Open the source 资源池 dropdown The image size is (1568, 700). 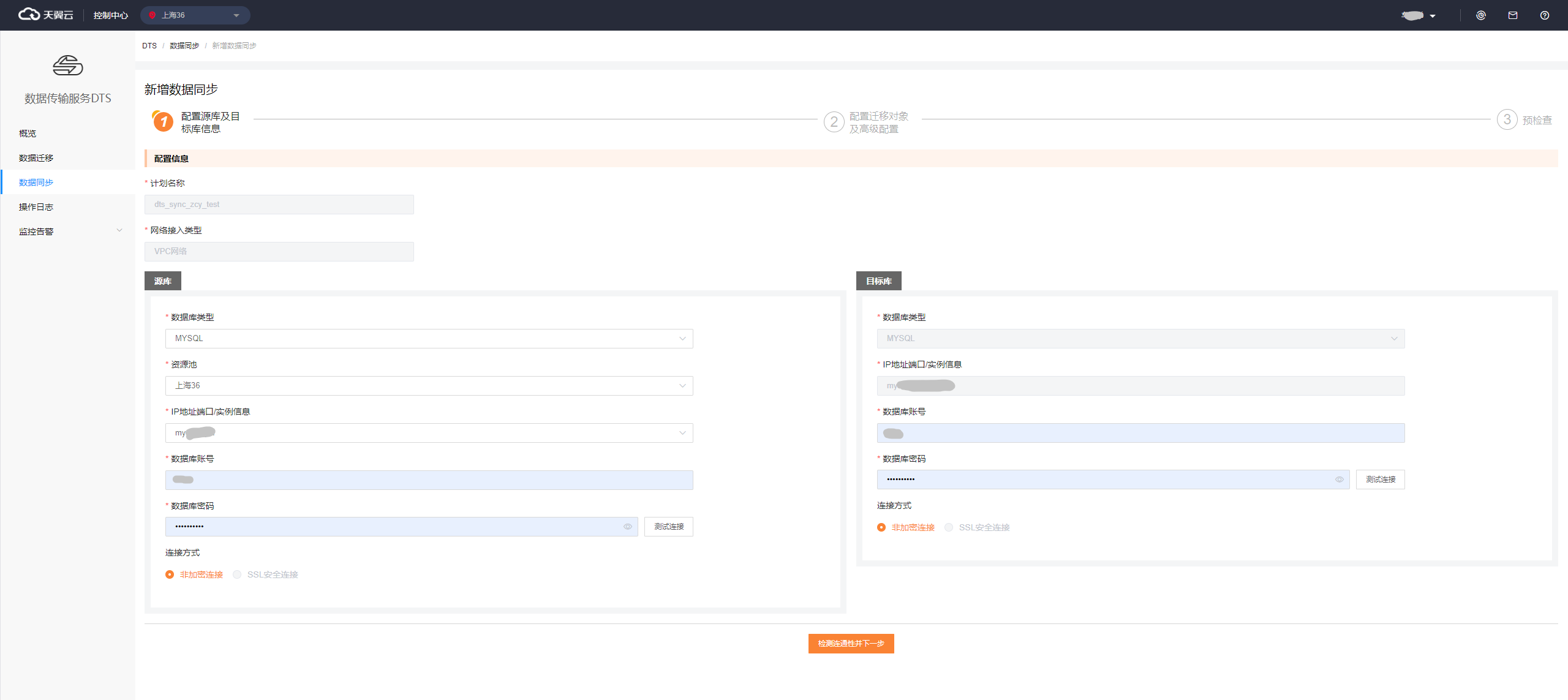(429, 386)
